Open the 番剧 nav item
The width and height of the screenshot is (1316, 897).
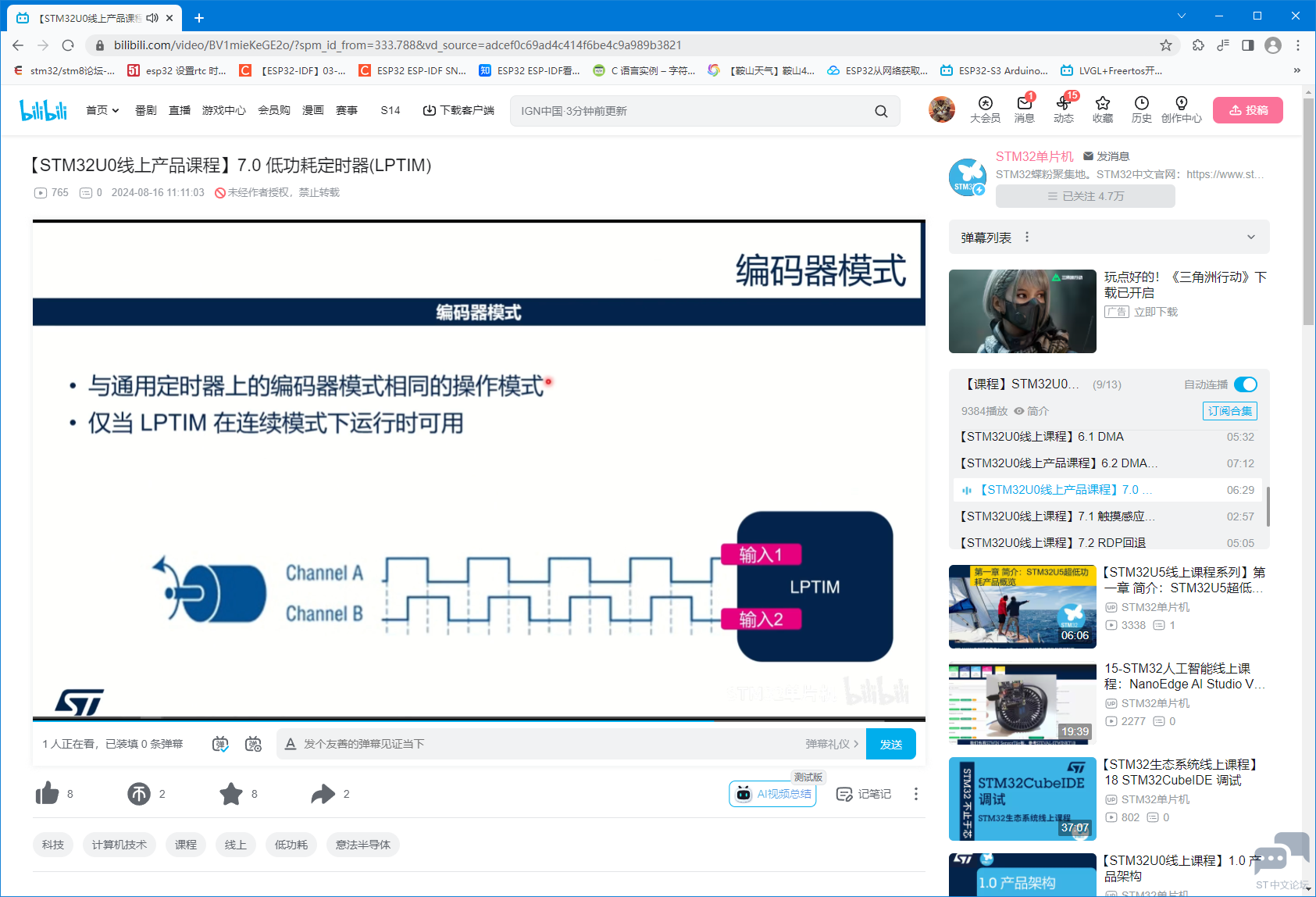point(145,110)
